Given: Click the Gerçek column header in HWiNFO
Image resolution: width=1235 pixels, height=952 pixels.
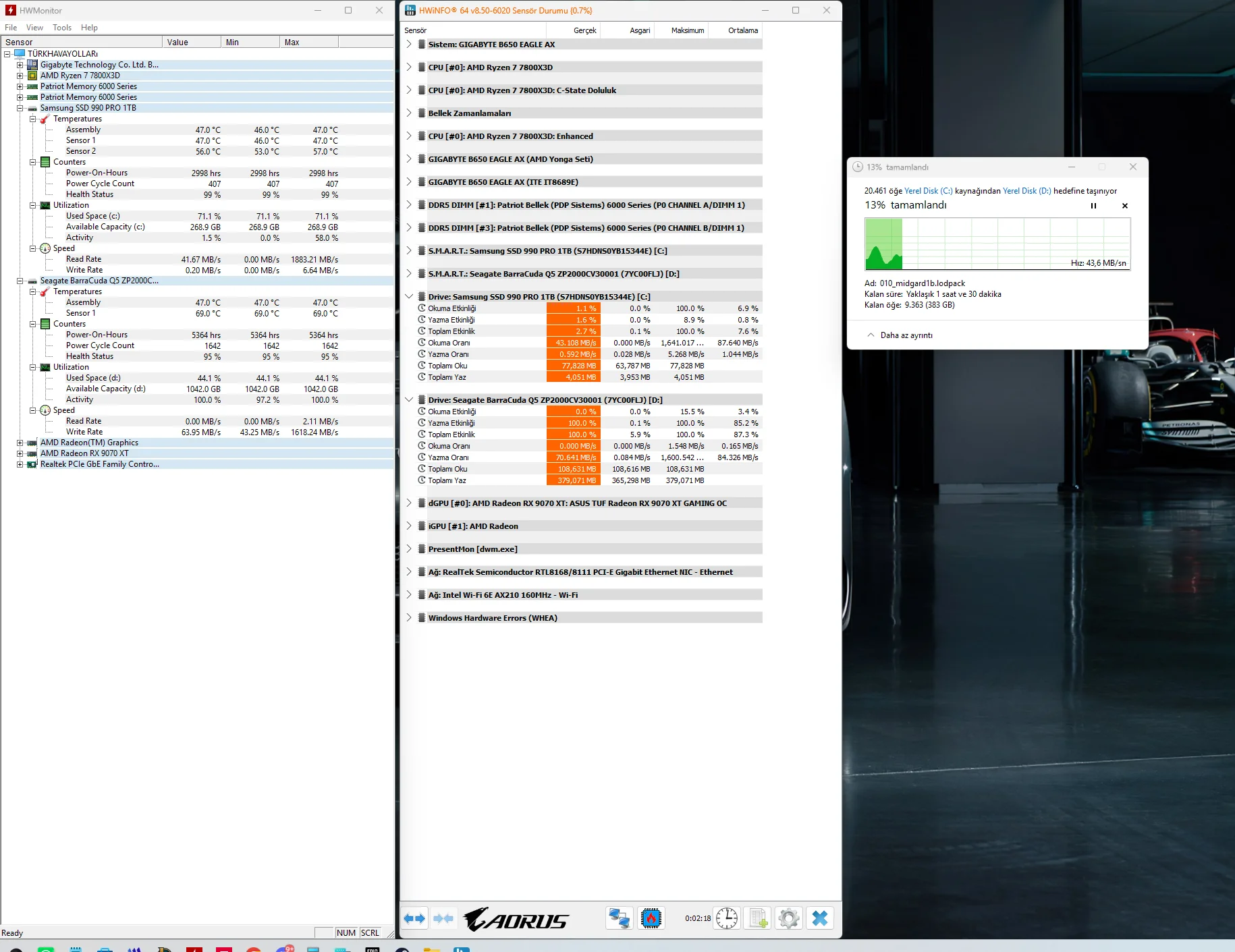Looking at the screenshot, I should point(574,30).
